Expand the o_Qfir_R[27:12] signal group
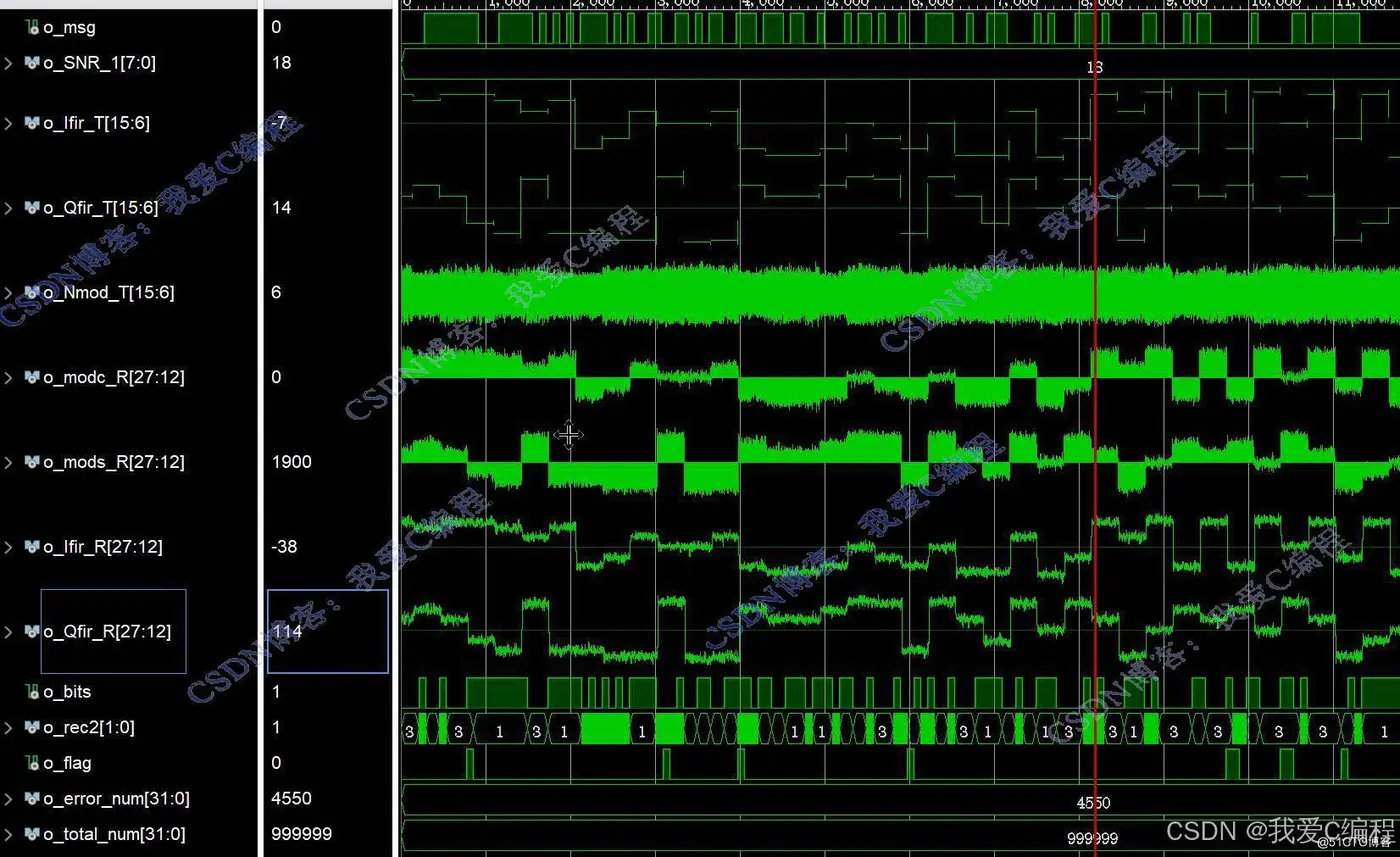The width and height of the screenshot is (1400, 857). [9, 632]
